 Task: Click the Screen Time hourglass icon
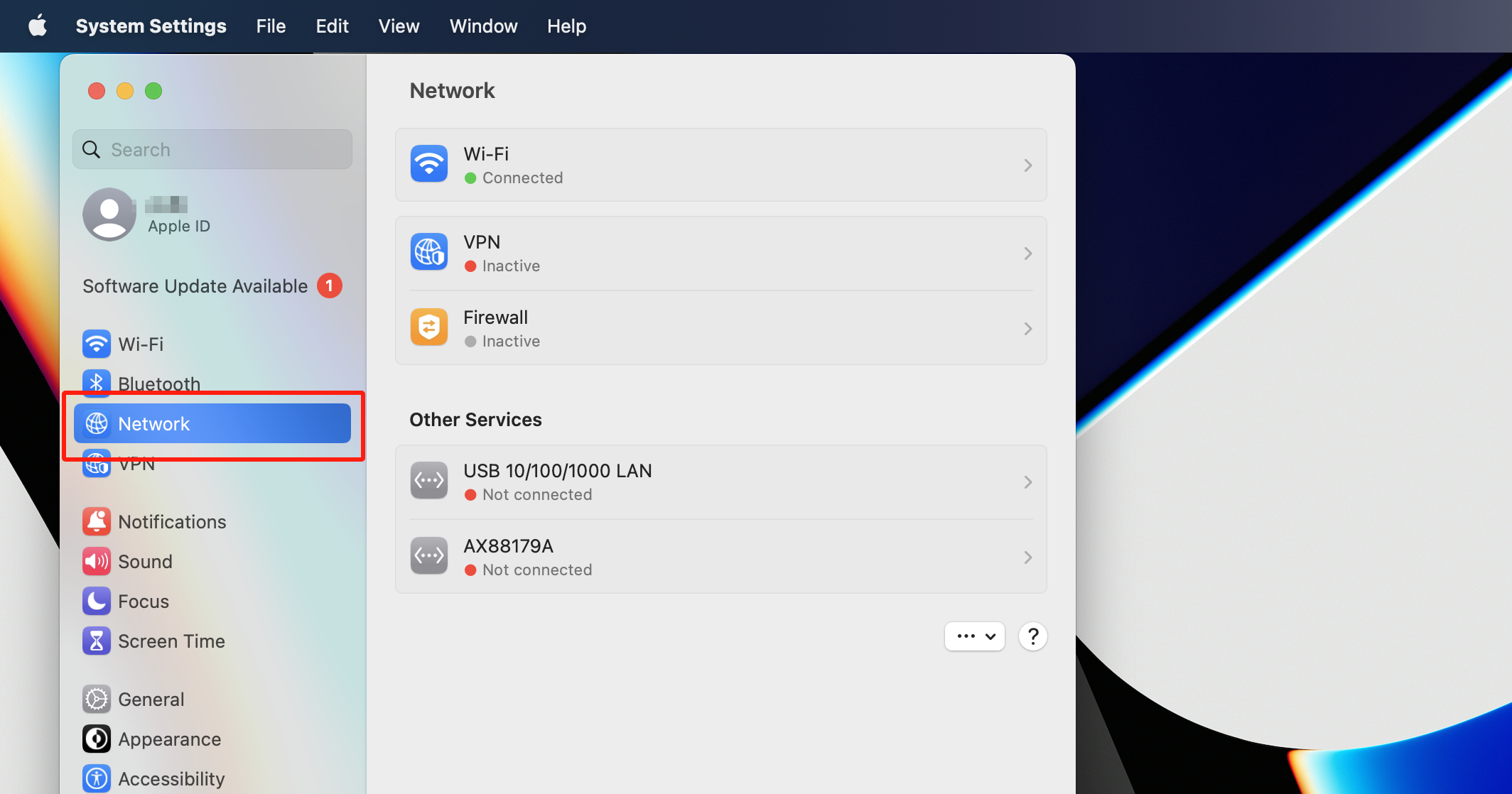(x=97, y=641)
